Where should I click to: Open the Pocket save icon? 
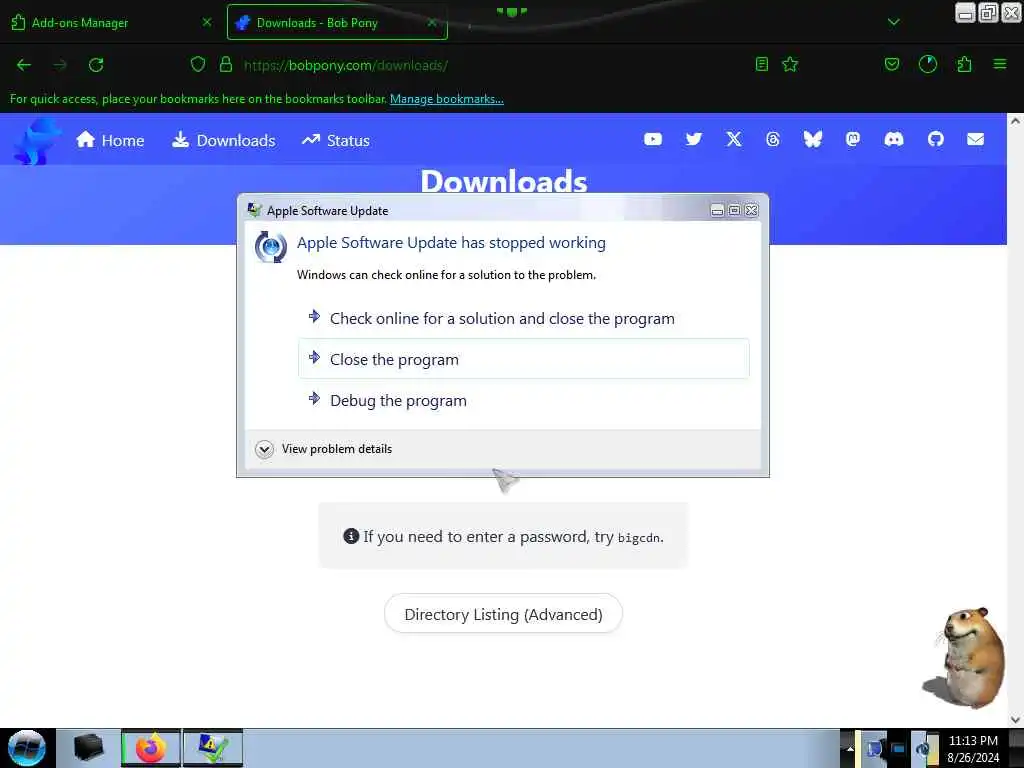click(x=892, y=64)
